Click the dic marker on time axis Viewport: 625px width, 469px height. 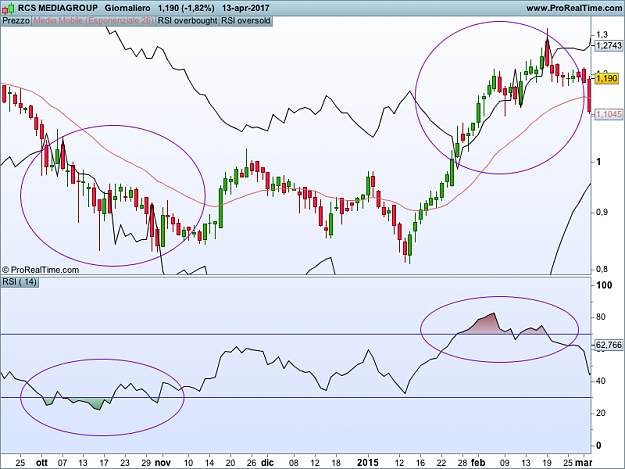point(267,463)
